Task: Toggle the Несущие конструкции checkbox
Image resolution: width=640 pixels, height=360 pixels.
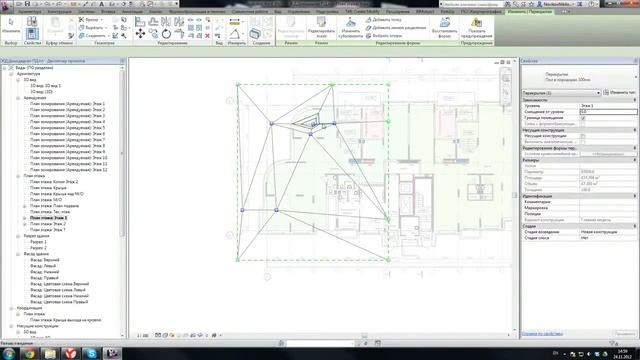Action: [583, 136]
